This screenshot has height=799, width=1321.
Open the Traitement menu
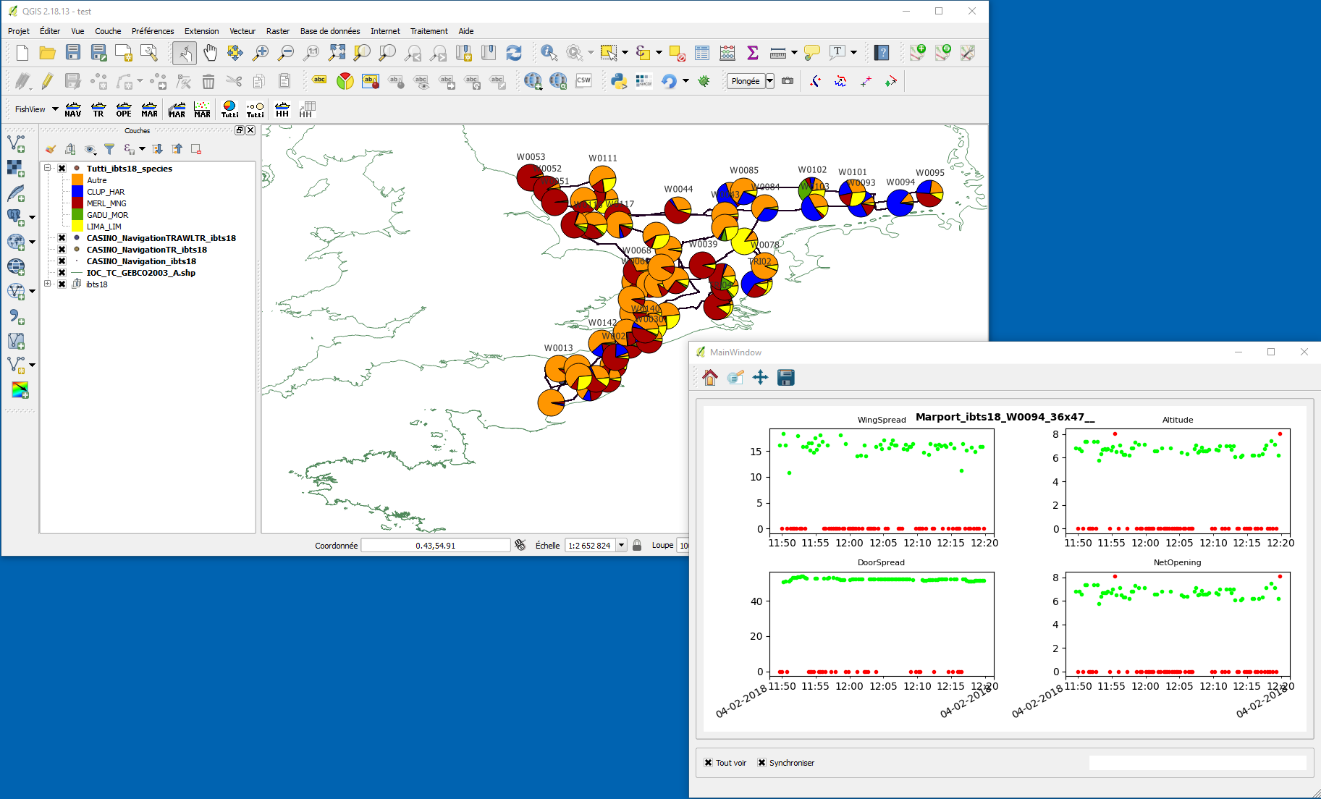pos(428,31)
